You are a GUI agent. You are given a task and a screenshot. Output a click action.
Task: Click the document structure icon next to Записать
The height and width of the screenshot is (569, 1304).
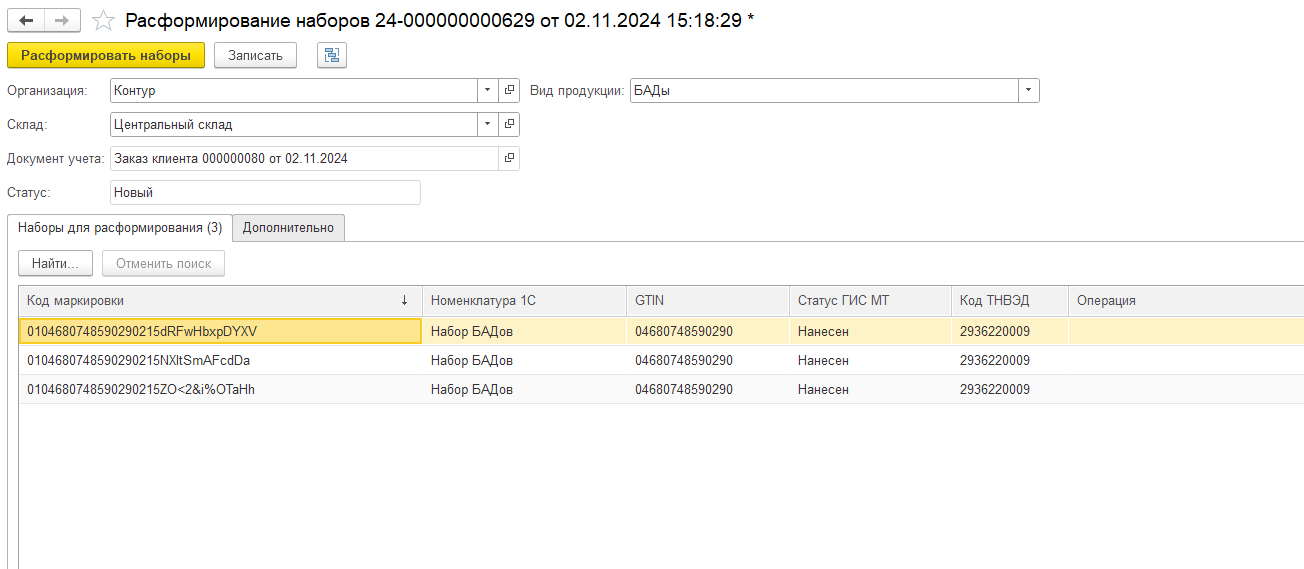[331, 56]
